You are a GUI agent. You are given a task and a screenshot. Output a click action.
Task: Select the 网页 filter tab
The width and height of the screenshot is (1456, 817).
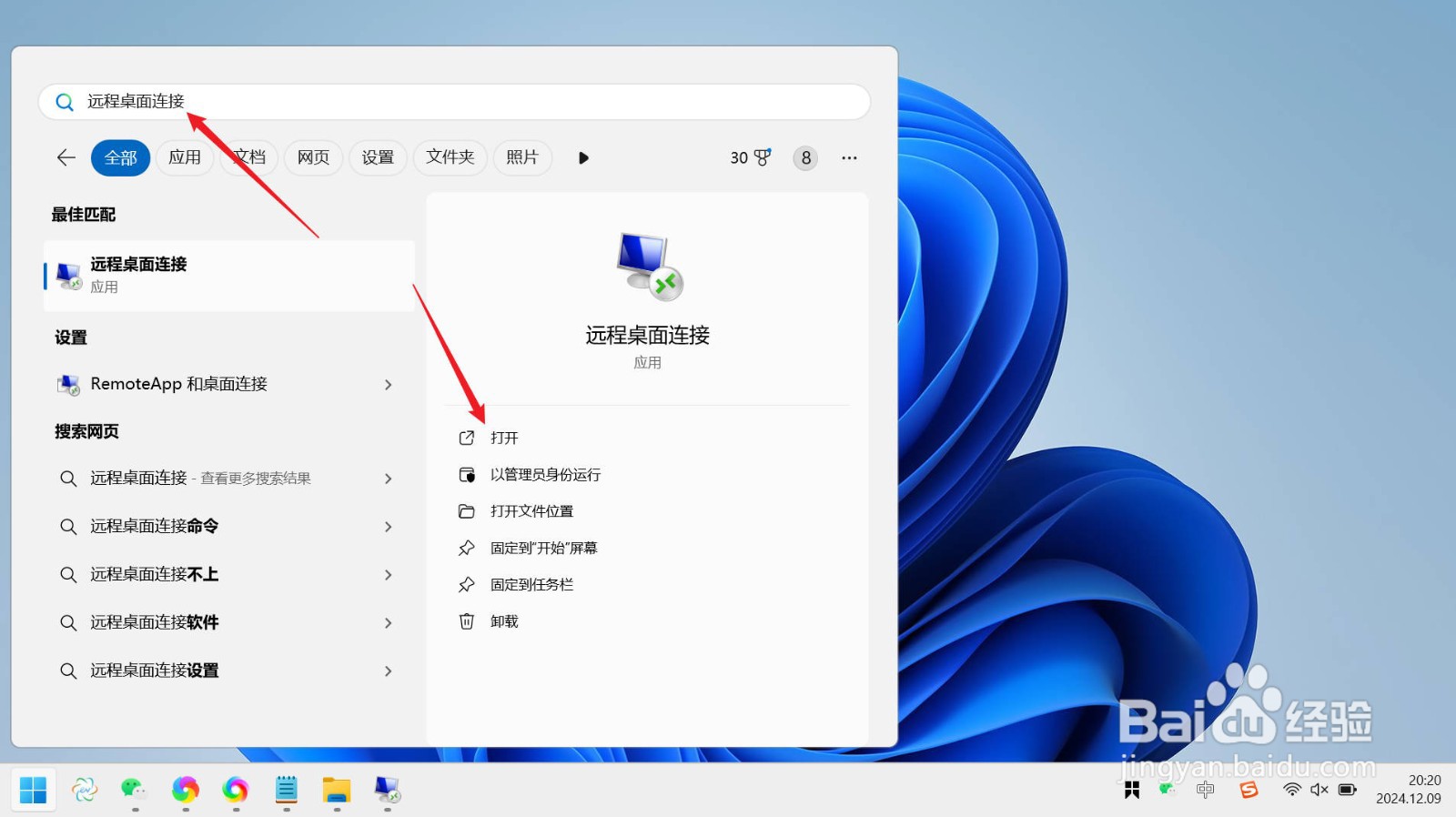pos(313,157)
